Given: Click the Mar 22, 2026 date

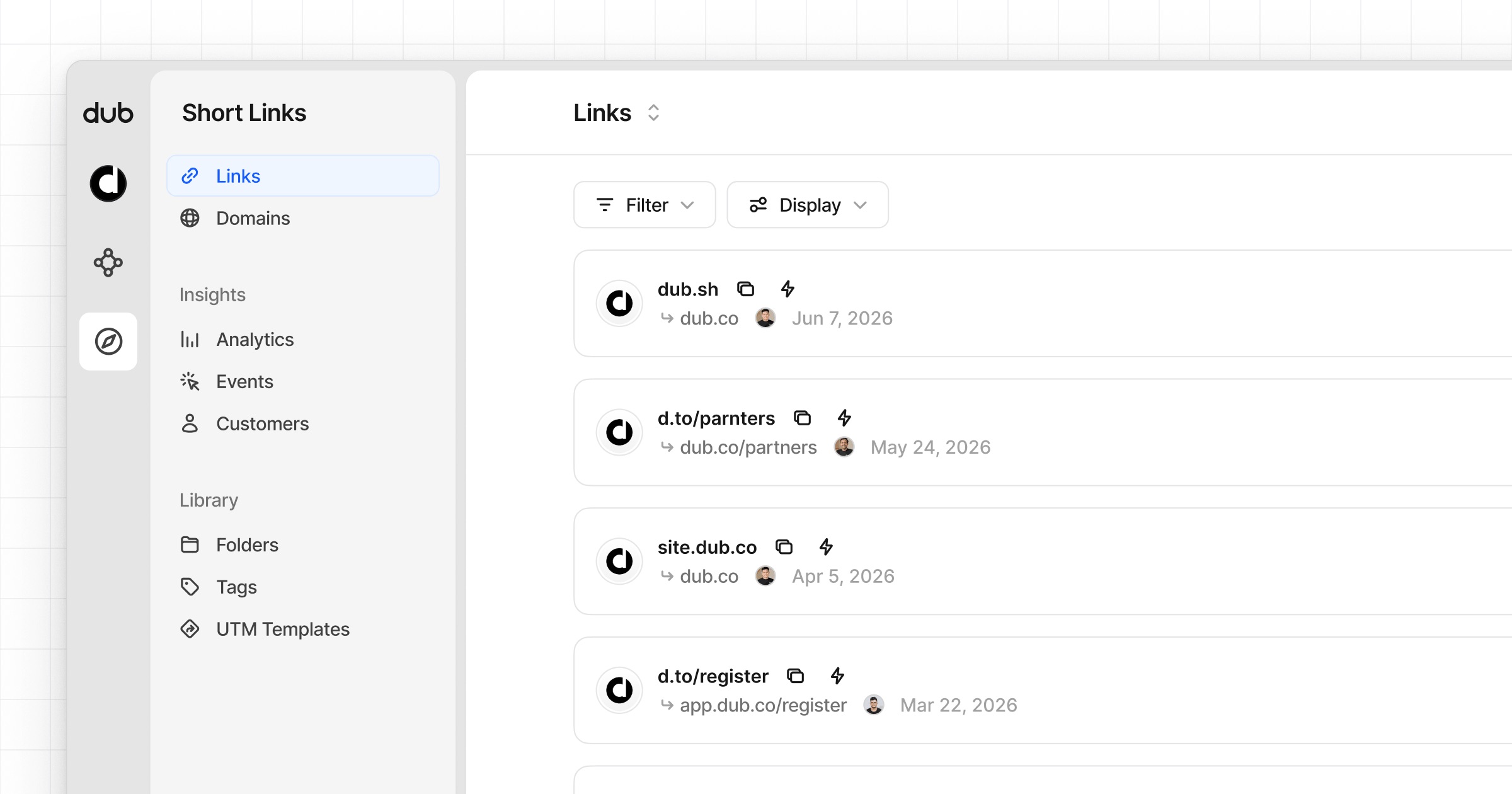Looking at the screenshot, I should coord(959,705).
